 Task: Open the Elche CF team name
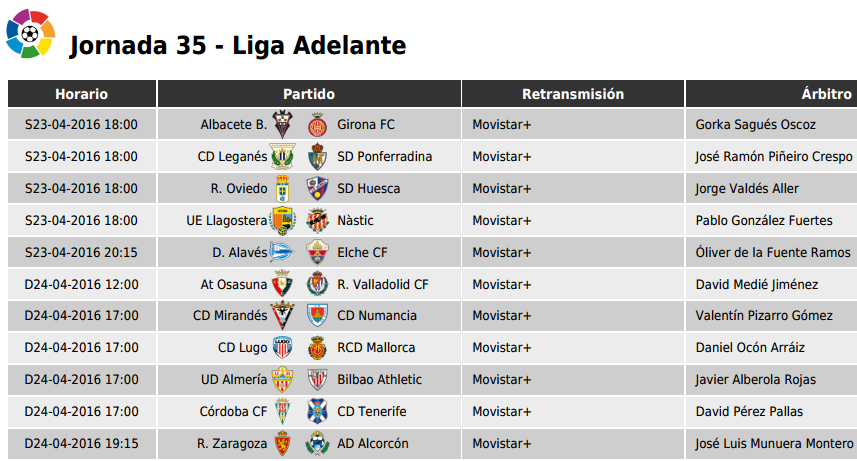362,253
